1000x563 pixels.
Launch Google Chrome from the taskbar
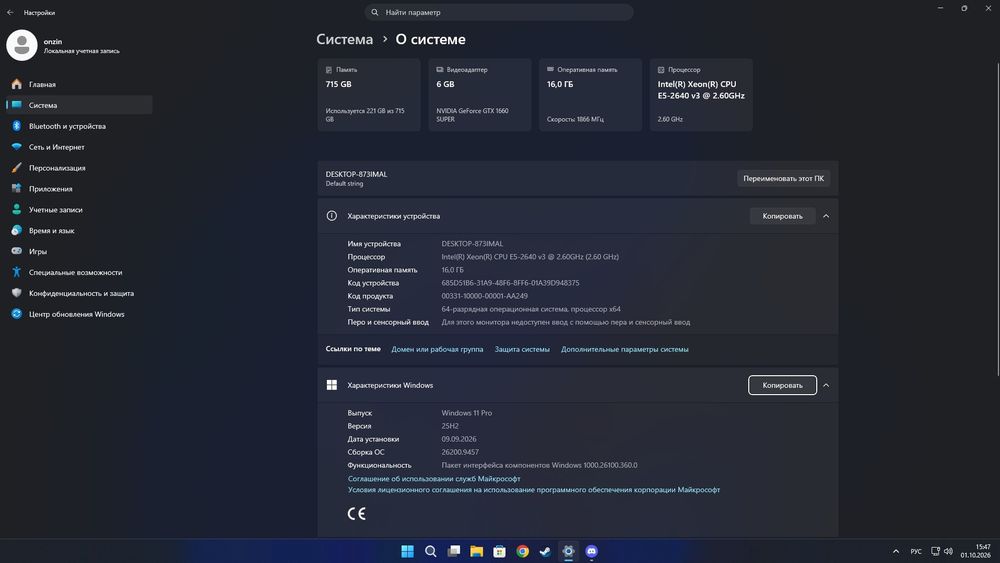click(x=522, y=552)
